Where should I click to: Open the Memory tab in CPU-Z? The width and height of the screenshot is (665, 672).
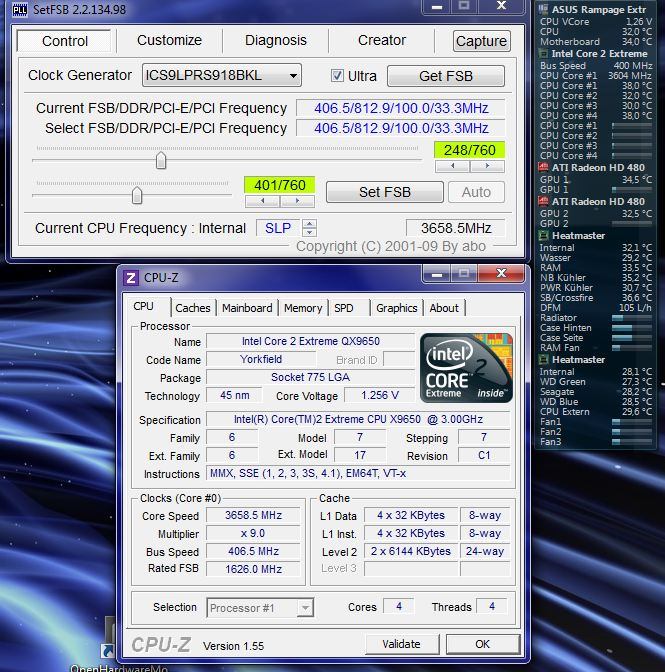coord(303,308)
